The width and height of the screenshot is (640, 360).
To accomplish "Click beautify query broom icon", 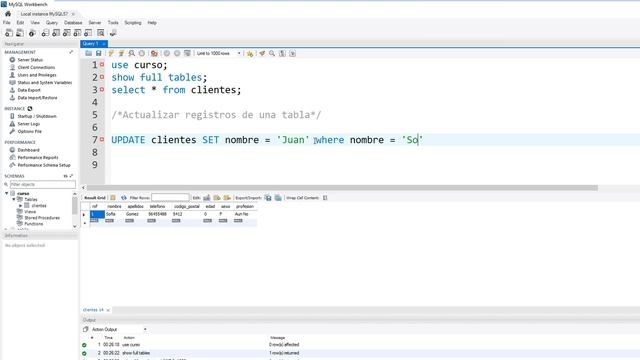I will (262, 53).
